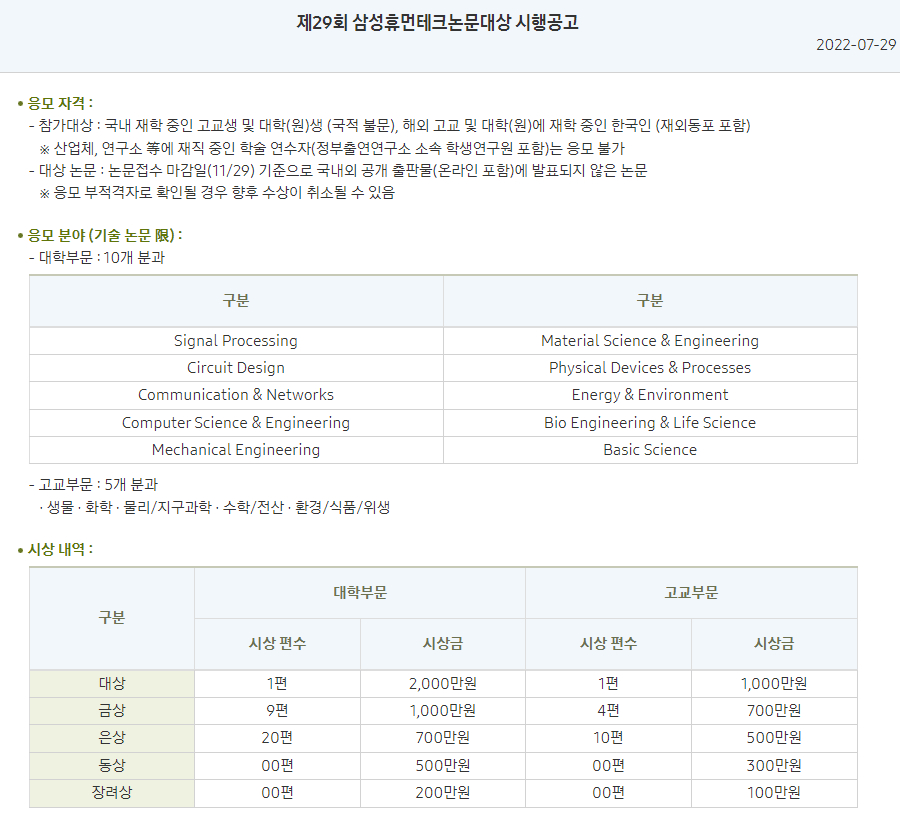This screenshot has height=821, width=900.
Task: Select the Basic Science cell
Action: point(650,450)
